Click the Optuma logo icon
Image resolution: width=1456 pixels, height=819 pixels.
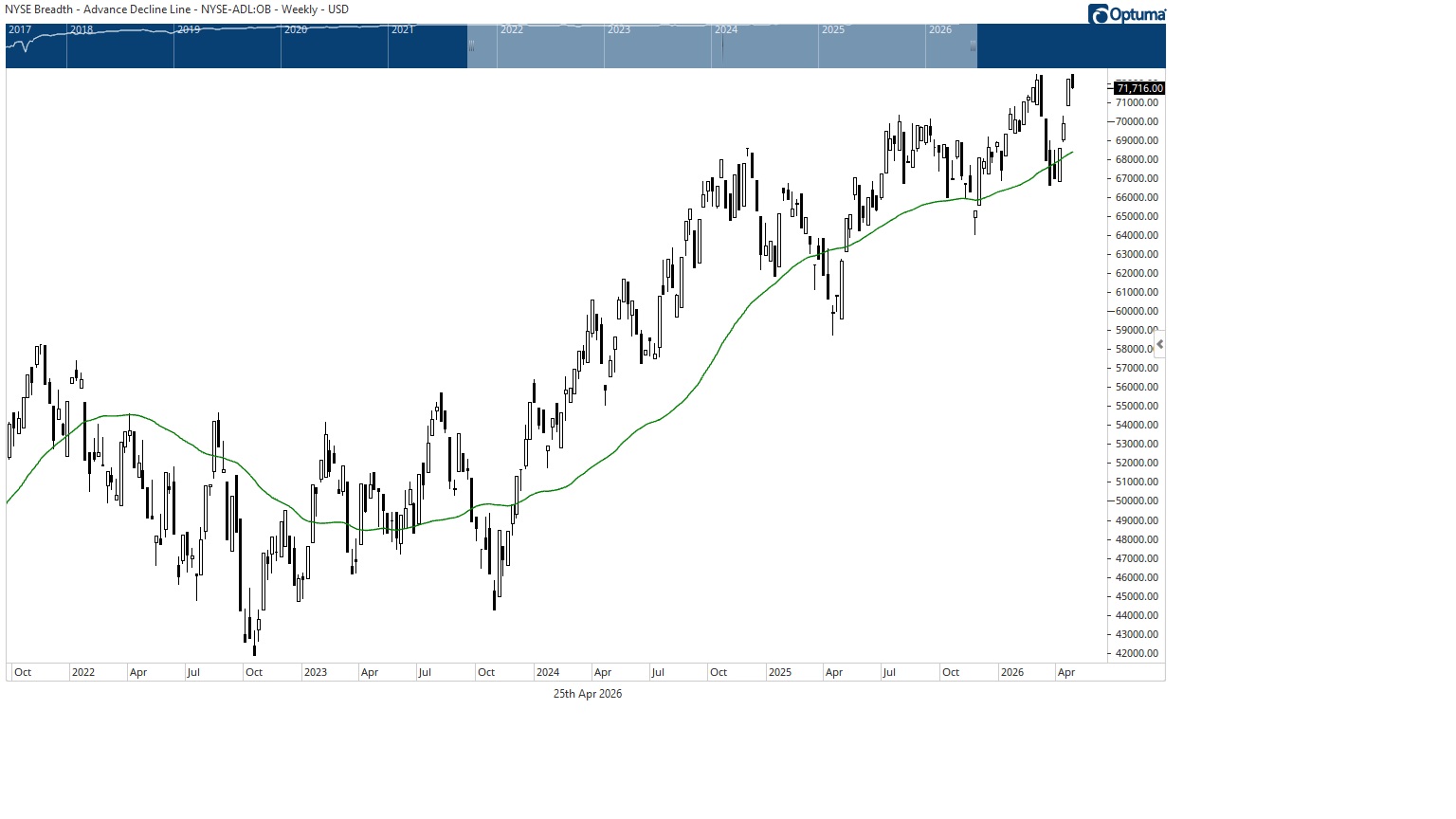coord(1099,14)
